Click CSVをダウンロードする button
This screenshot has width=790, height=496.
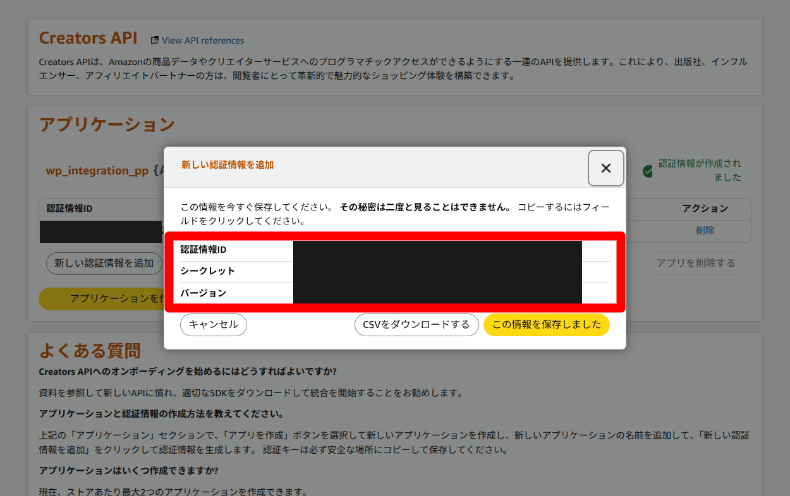click(416, 325)
